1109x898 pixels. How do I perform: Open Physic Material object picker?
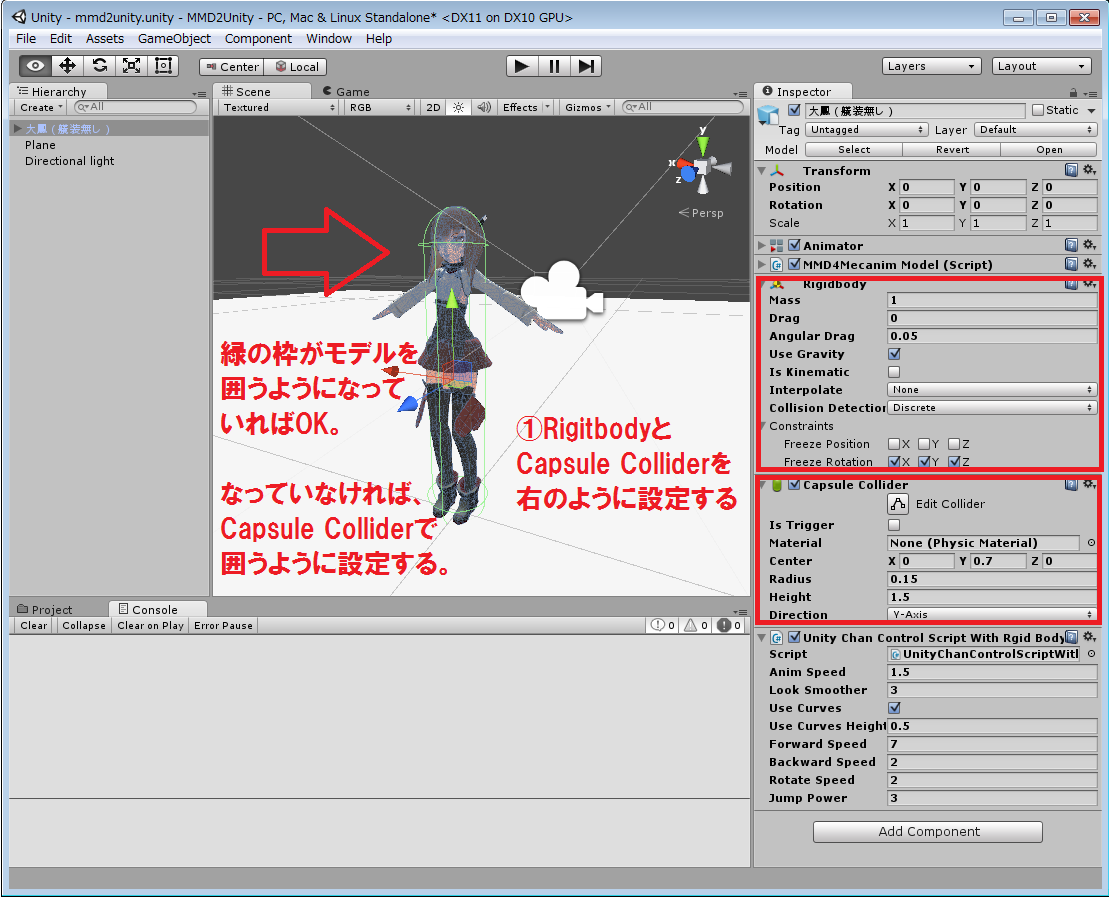click(1091, 543)
